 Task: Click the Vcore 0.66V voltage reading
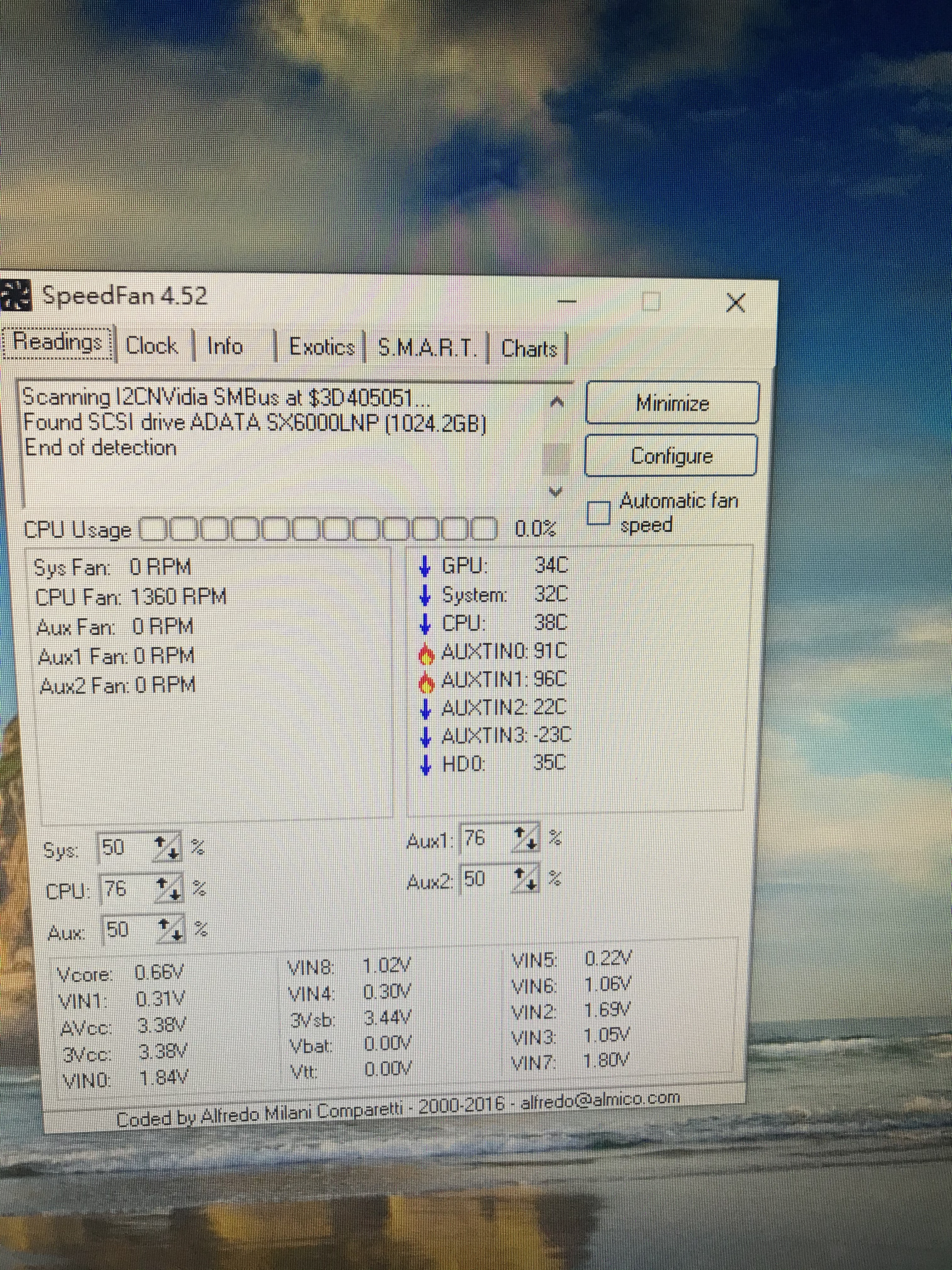click(x=121, y=974)
